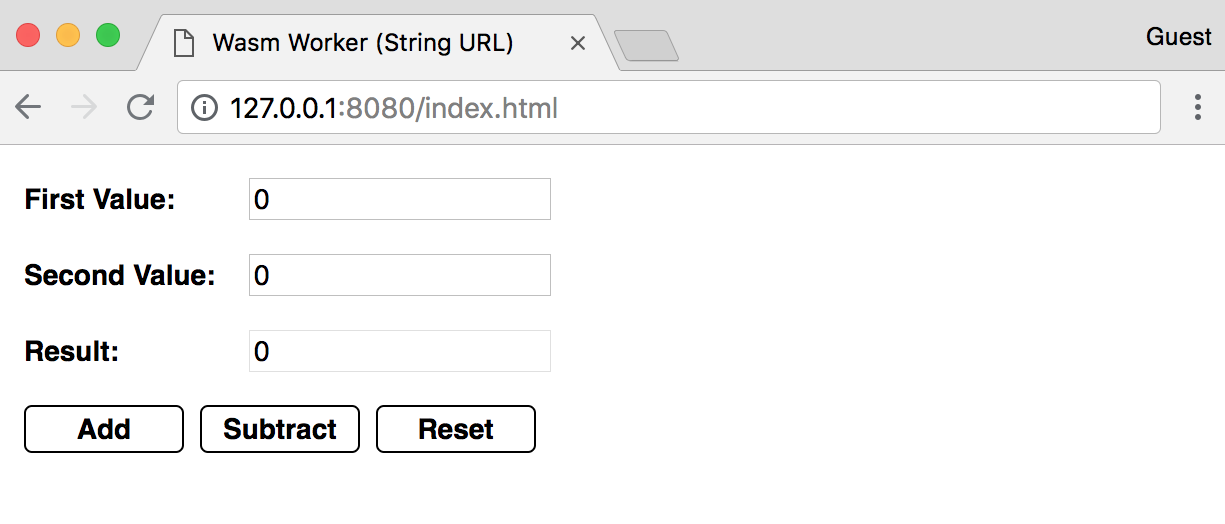1225x524 pixels.
Task: Focus the Second Value input field
Action: click(x=399, y=275)
